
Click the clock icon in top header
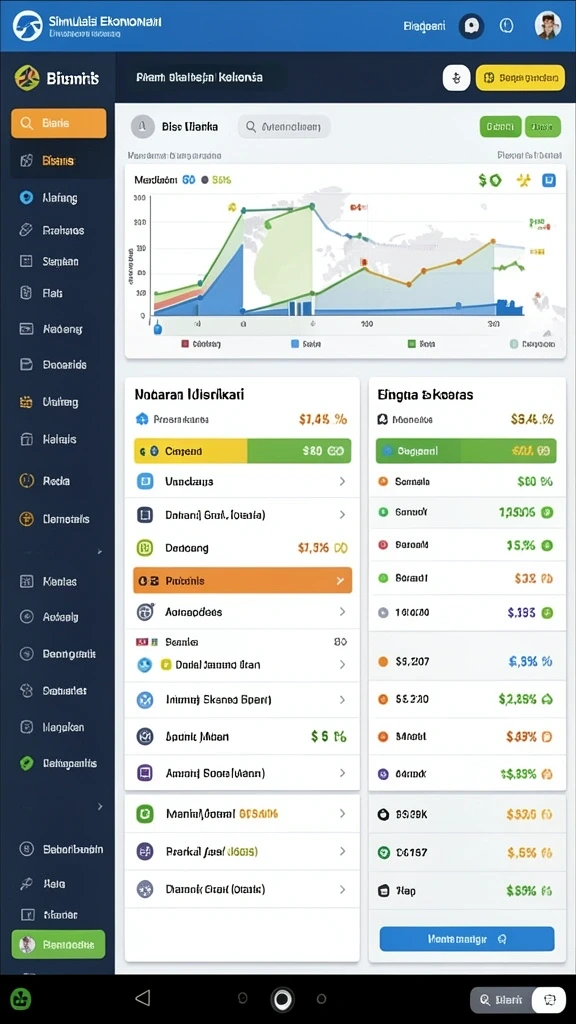pos(506,26)
